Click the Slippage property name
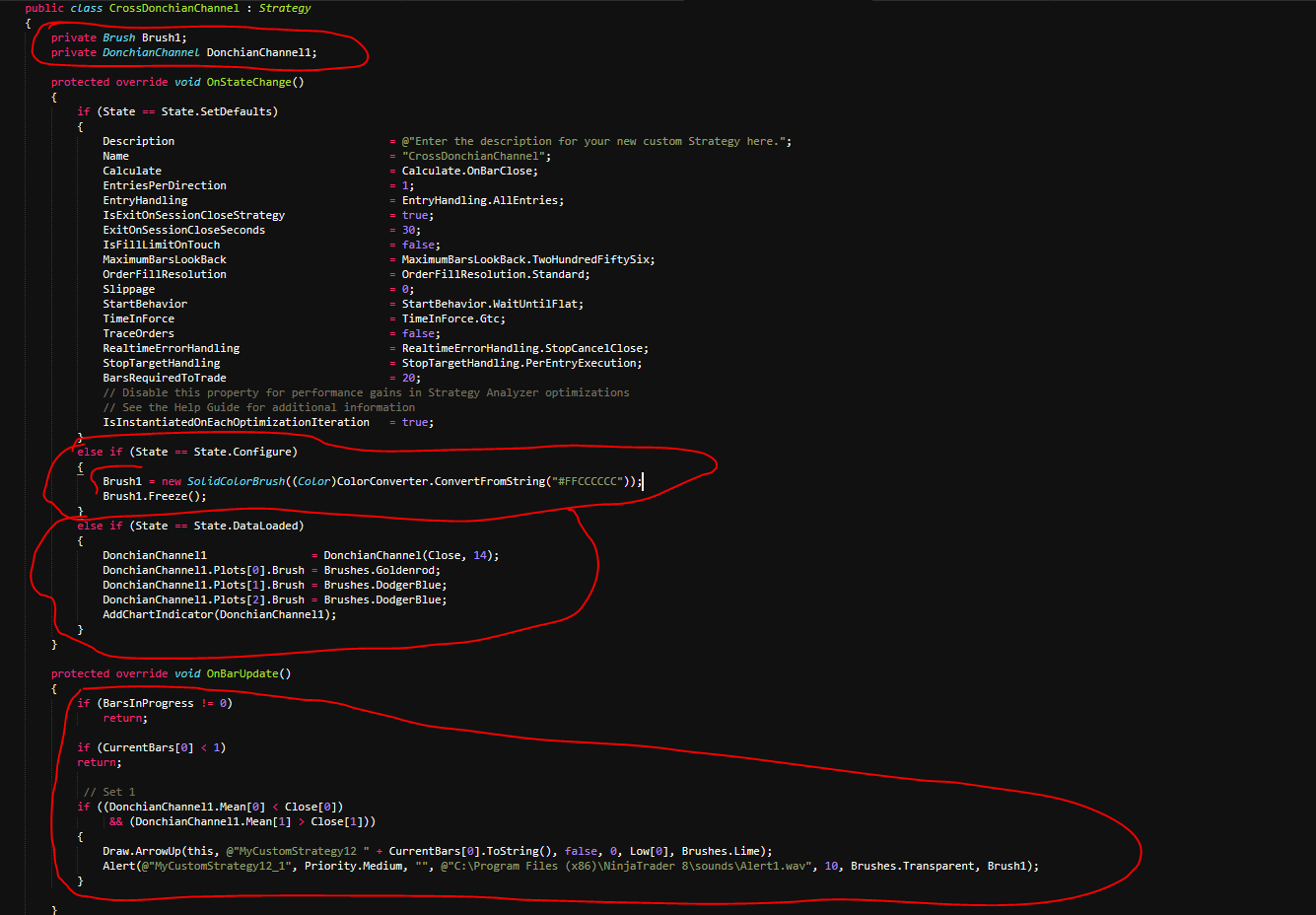1316x915 pixels. coord(129,289)
